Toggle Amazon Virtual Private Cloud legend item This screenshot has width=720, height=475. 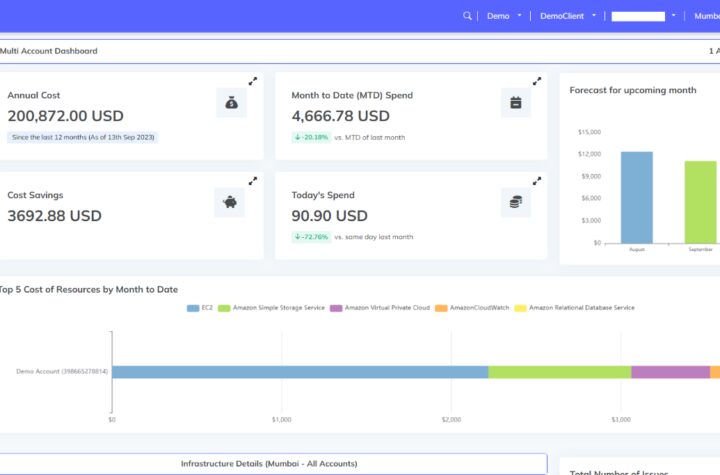click(x=380, y=308)
